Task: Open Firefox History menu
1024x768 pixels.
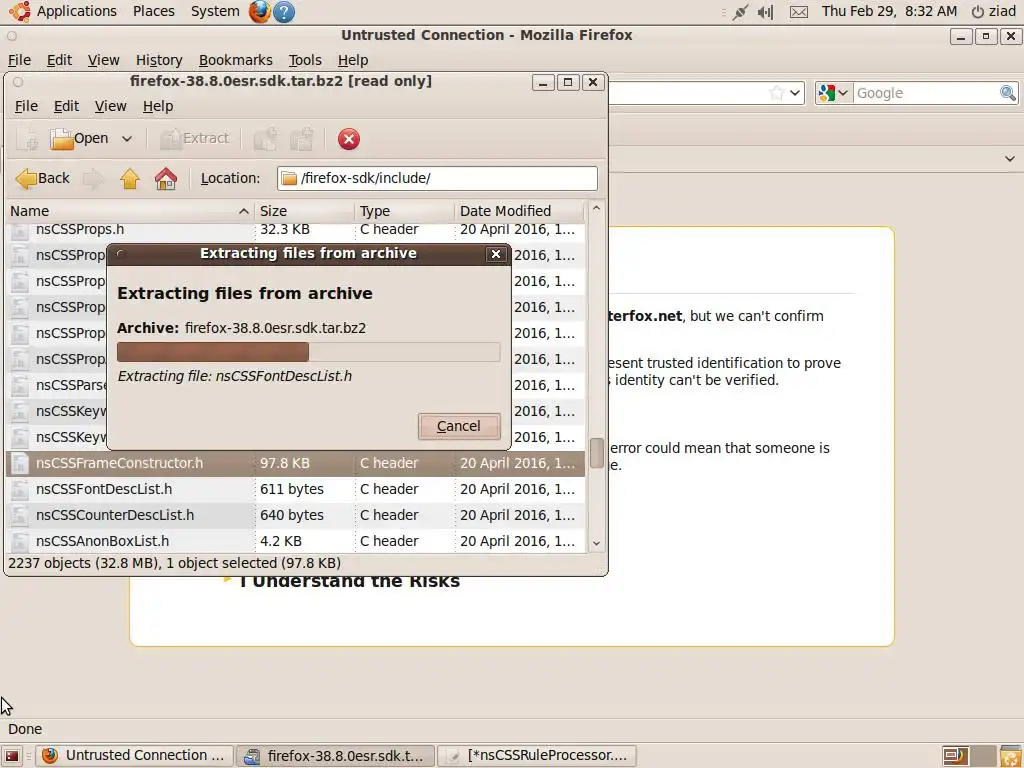Action: (159, 60)
